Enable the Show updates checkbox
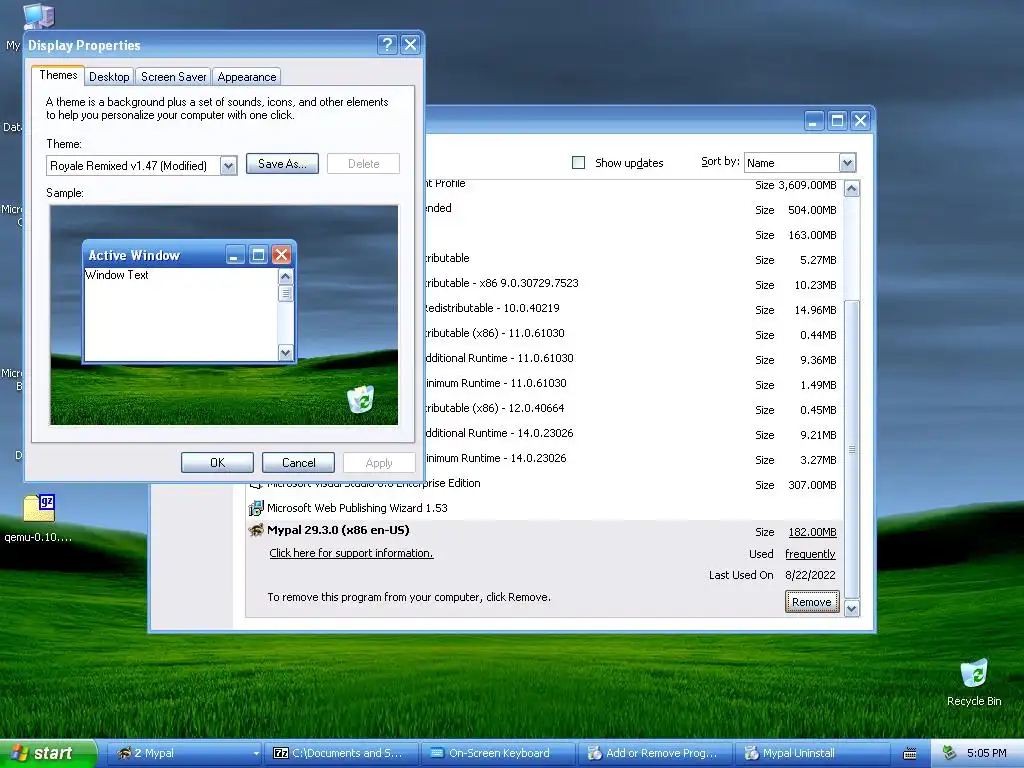Screen dimensions: 1024x768 pyautogui.click(x=579, y=163)
